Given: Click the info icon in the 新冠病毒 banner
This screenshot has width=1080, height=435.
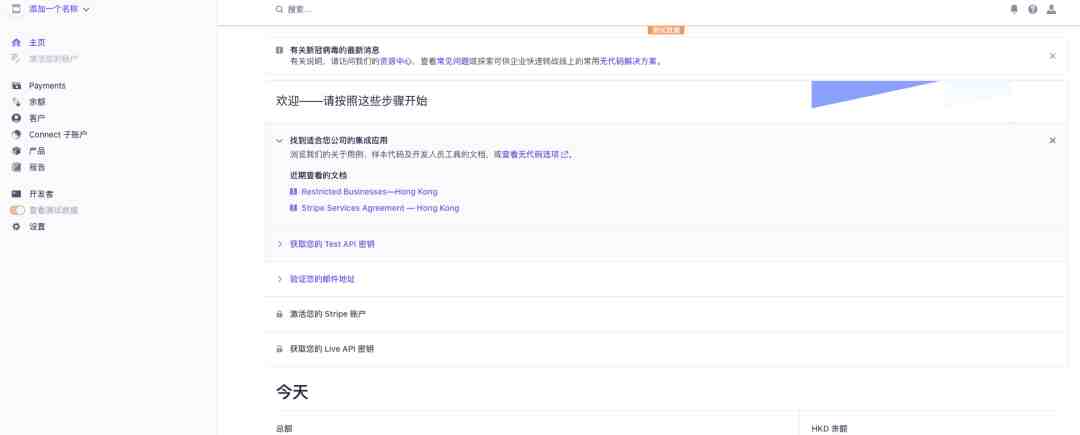Looking at the screenshot, I should coord(279,50).
